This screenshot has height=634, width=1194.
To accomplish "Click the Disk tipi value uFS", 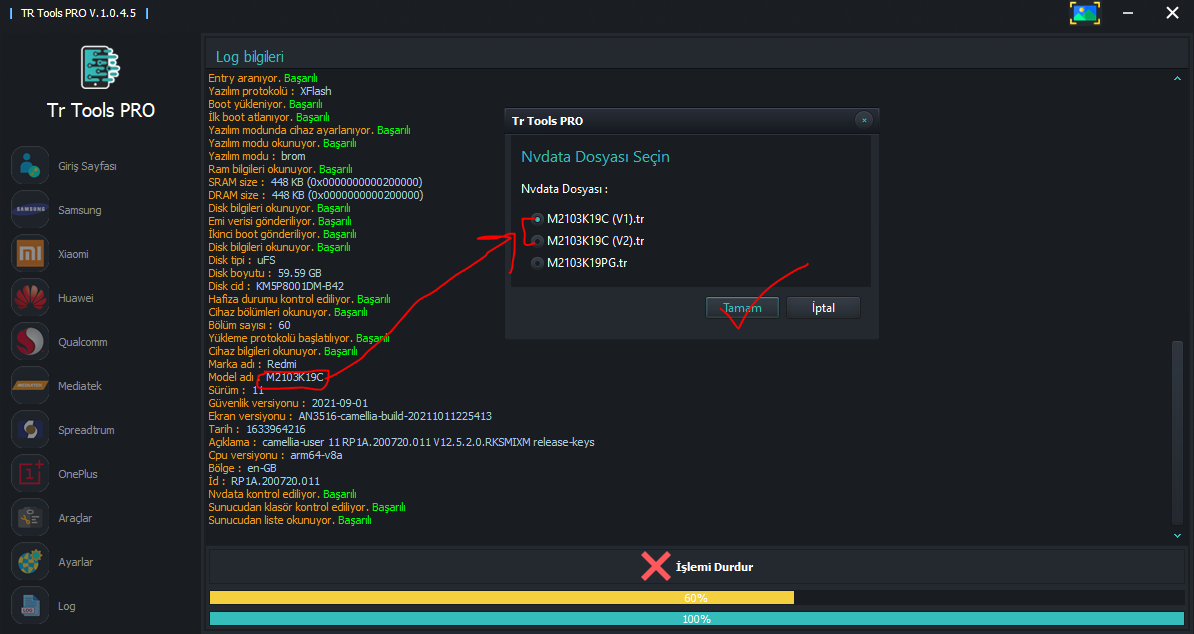I will point(267,260).
